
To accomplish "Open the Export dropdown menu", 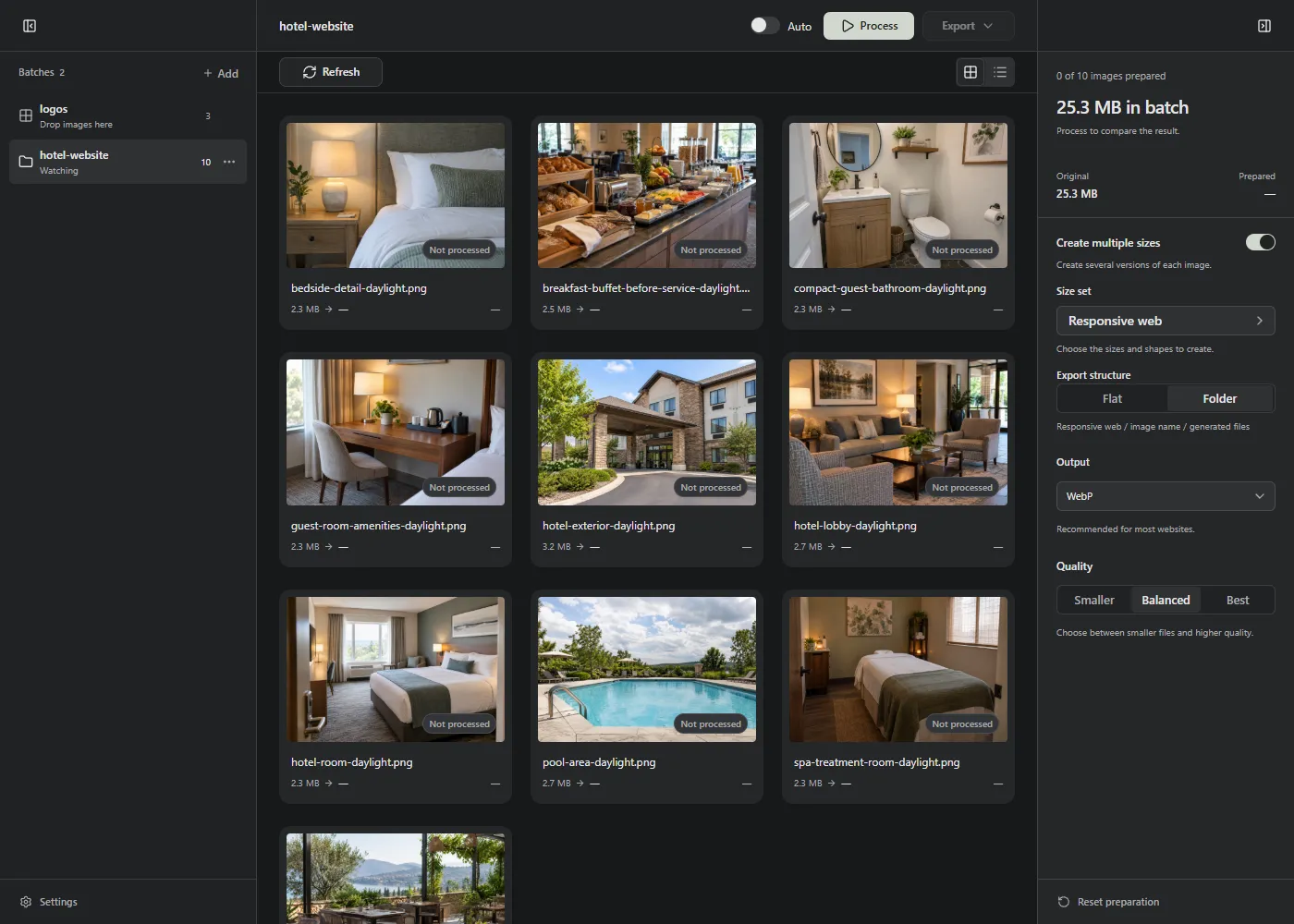I will pyautogui.click(x=968, y=26).
